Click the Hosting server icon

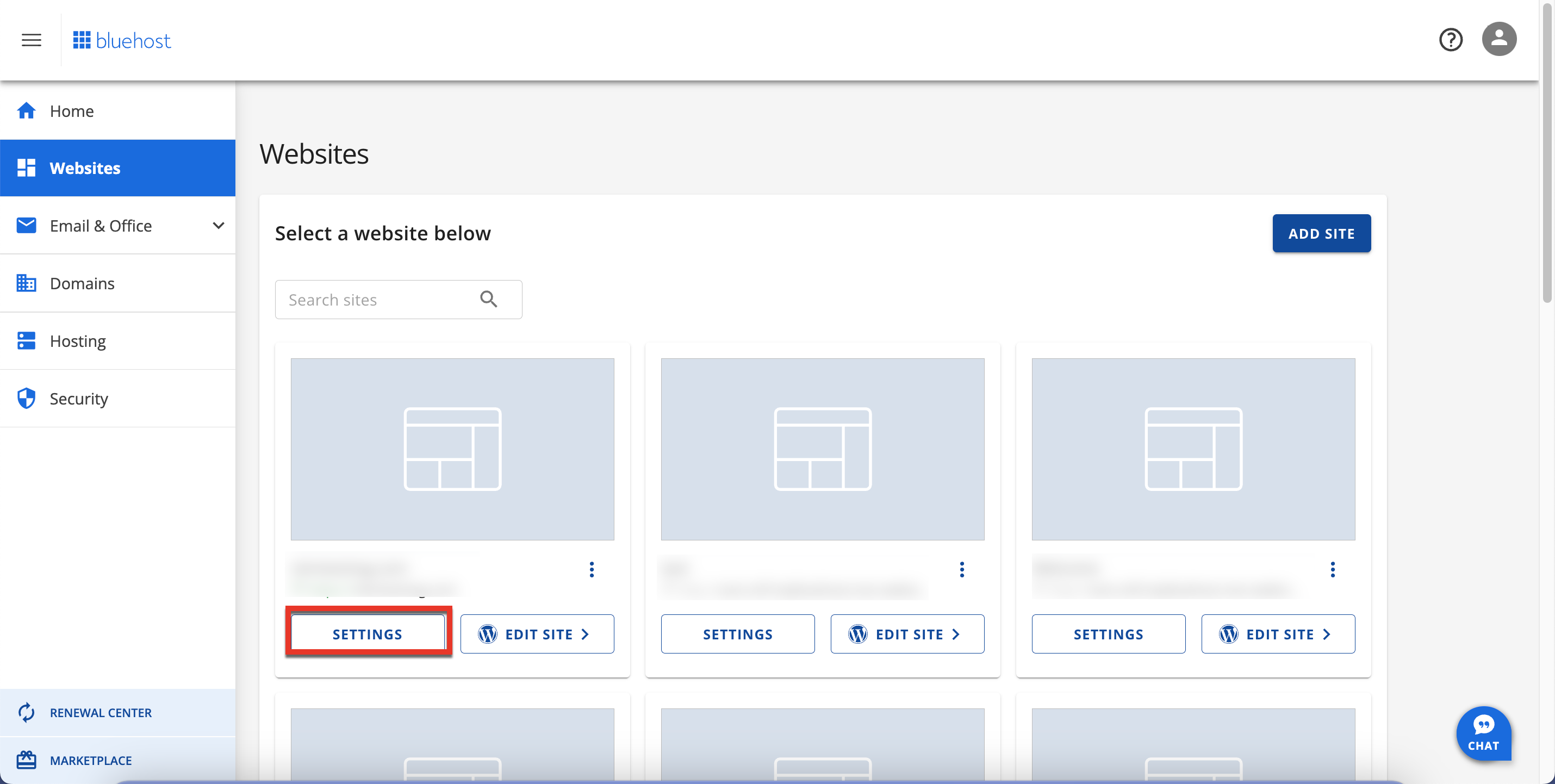26,341
